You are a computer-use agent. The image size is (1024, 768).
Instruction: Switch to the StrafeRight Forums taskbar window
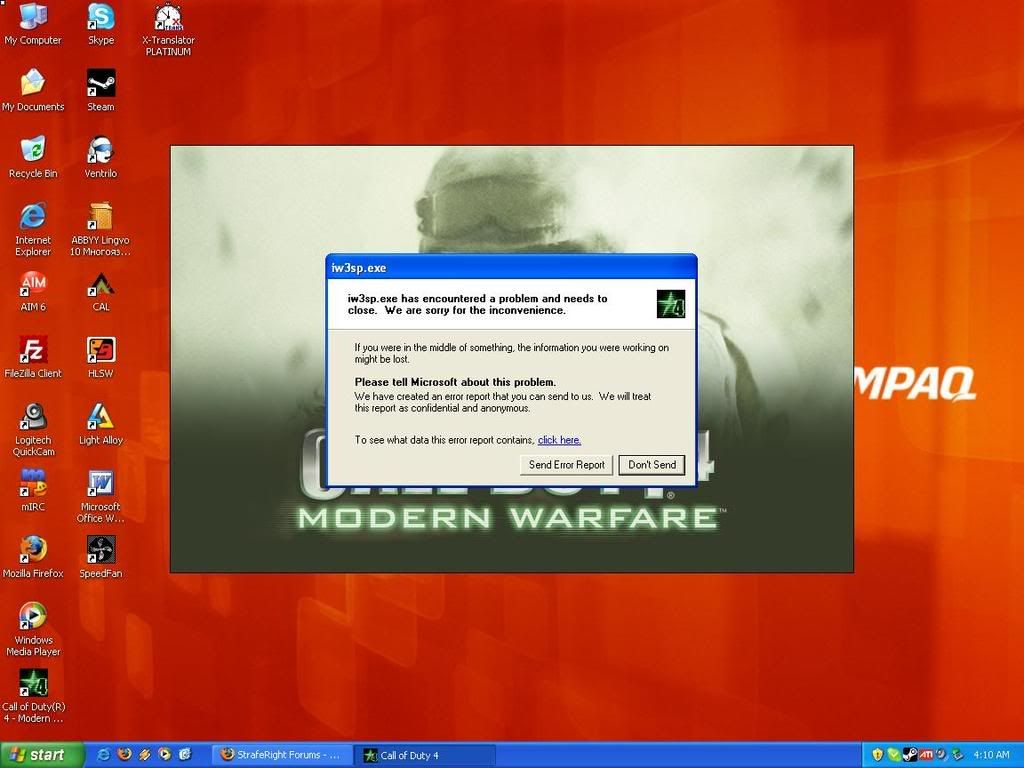coord(281,755)
